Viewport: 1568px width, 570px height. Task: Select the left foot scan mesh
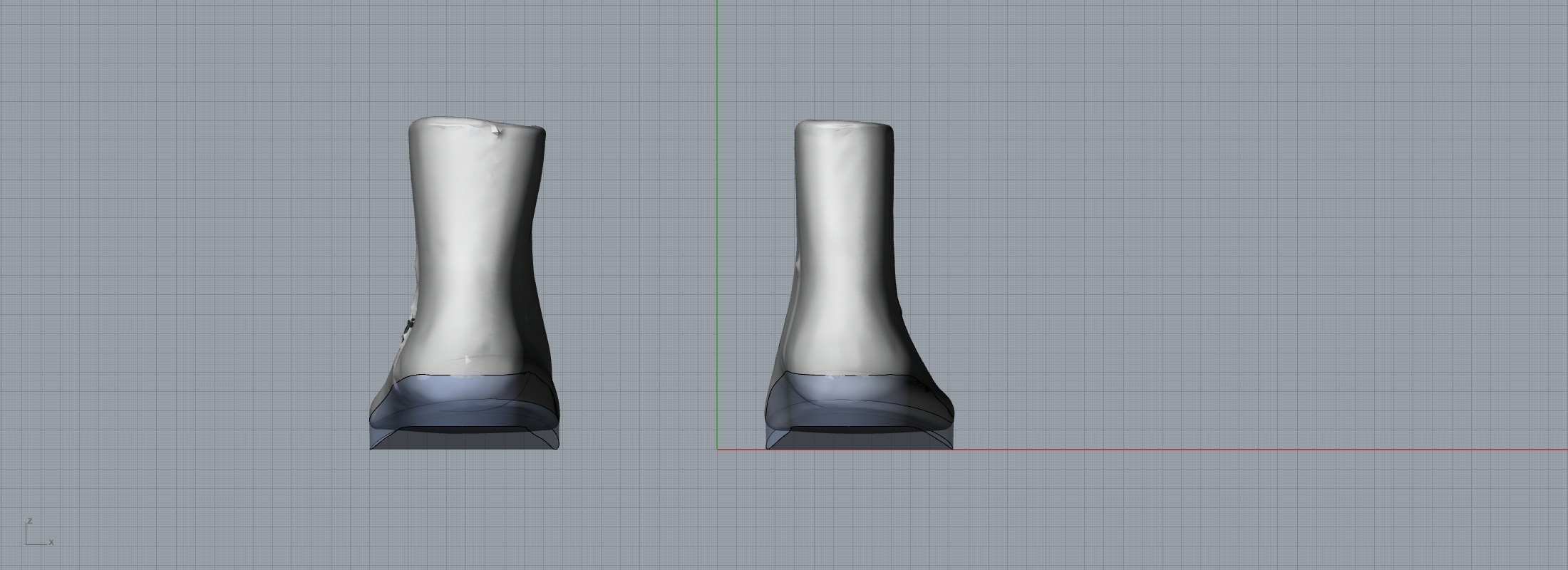(x=474, y=249)
